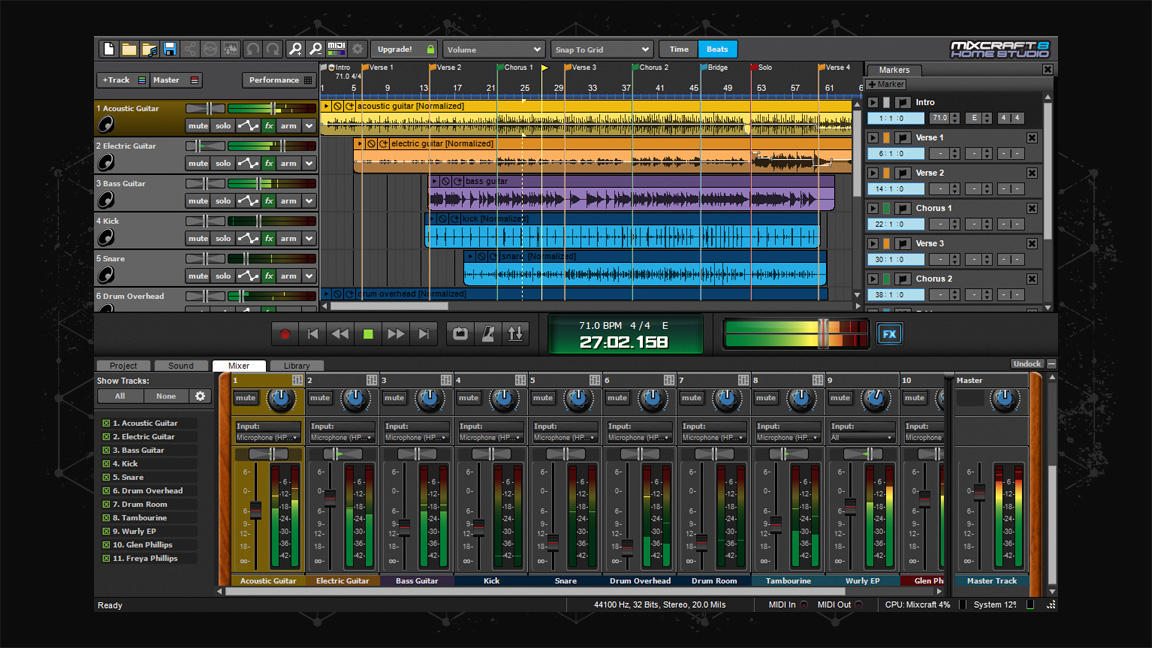Image resolution: width=1152 pixels, height=648 pixels.
Task: Mute the Acoustic Guitar track
Action: [x=197, y=125]
